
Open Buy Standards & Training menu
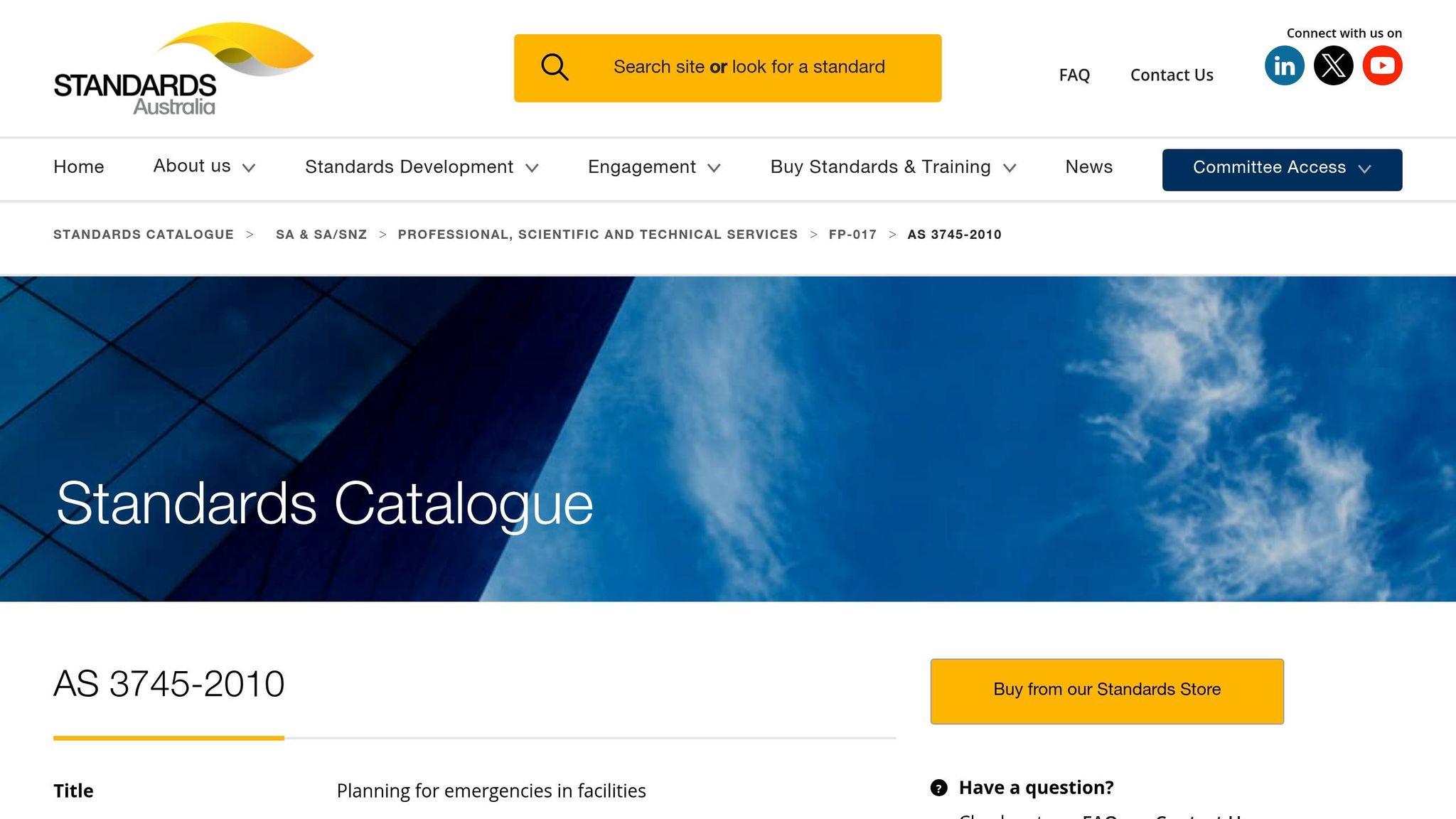(x=893, y=167)
